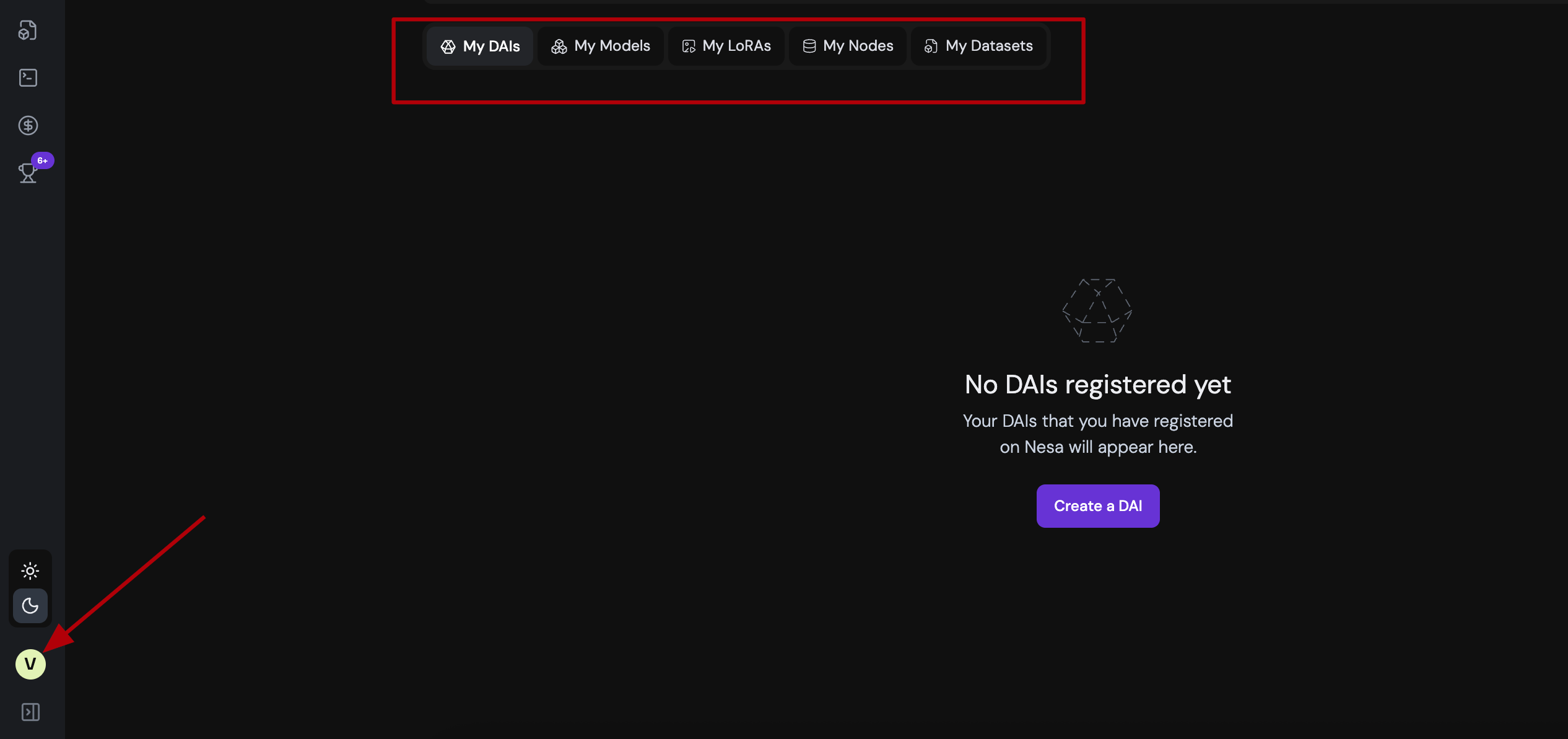Click the dashed DAI placeholder illustration
Viewport: 1568px width, 739px height.
click(x=1097, y=311)
